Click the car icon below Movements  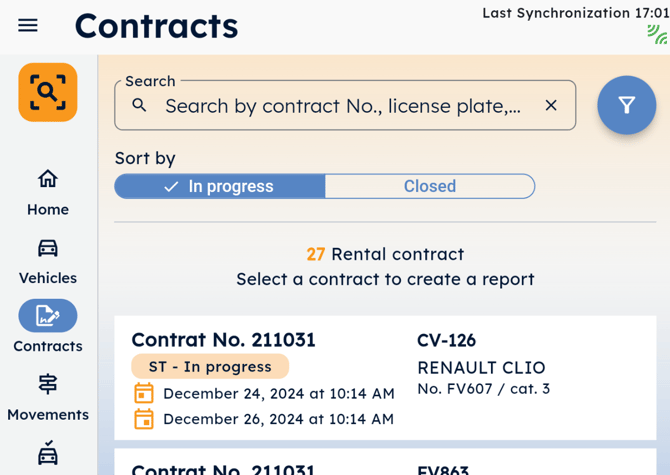coord(47,454)
